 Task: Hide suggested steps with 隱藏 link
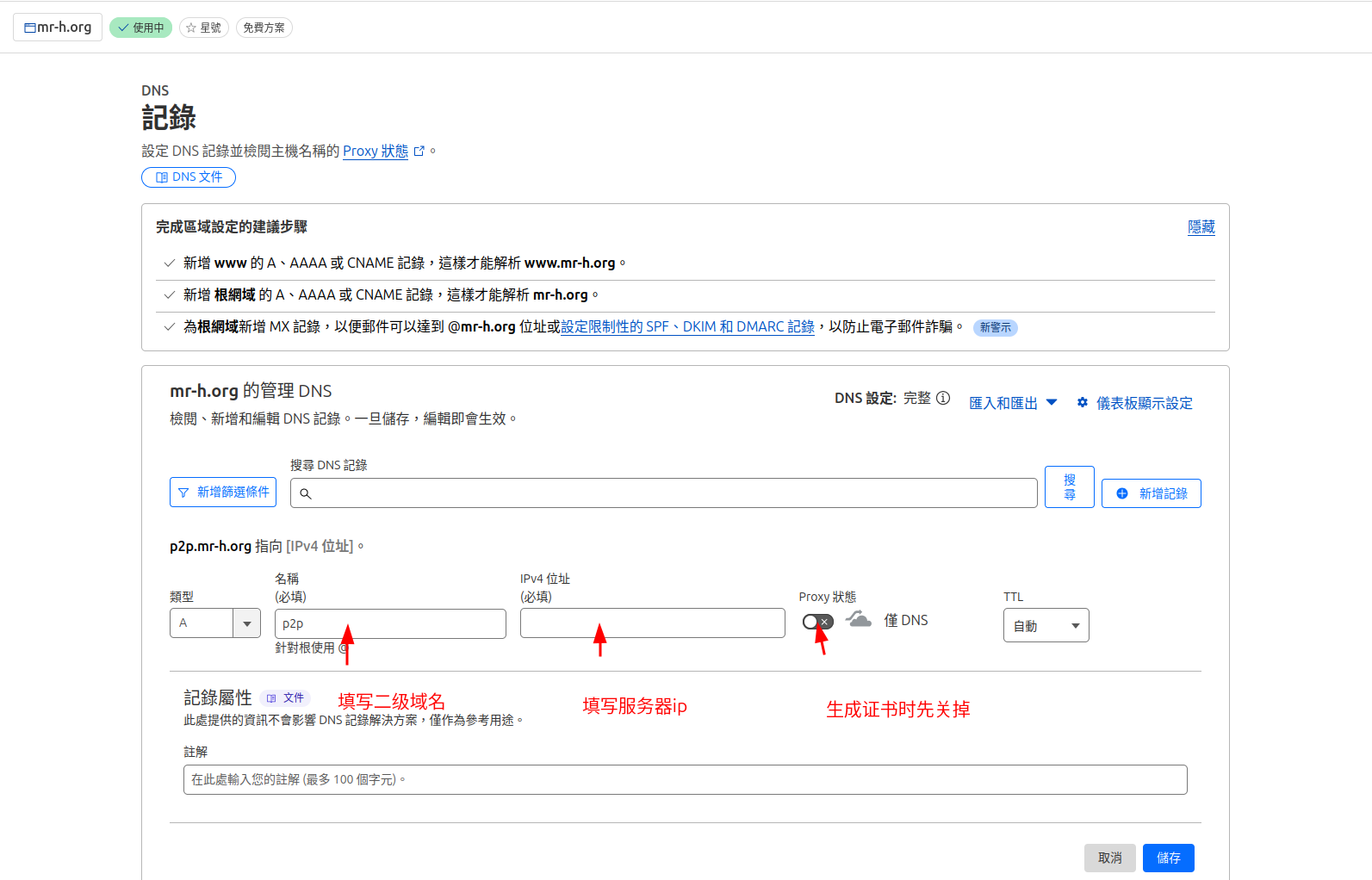click(1201, 226)
